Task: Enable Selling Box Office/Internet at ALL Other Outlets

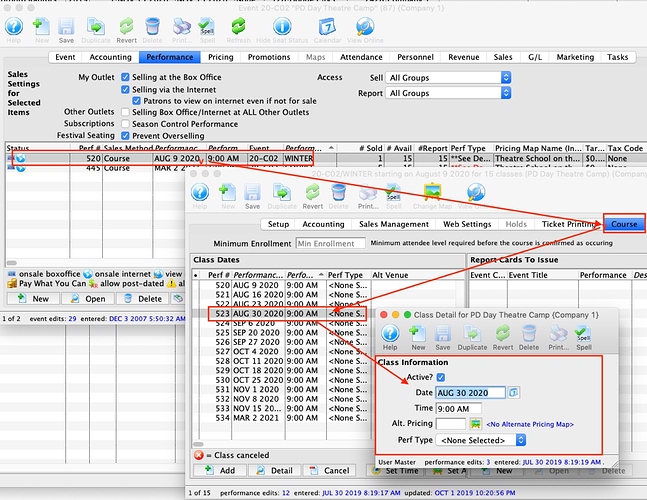Action: pyautogui.click(x=125, y=112)
